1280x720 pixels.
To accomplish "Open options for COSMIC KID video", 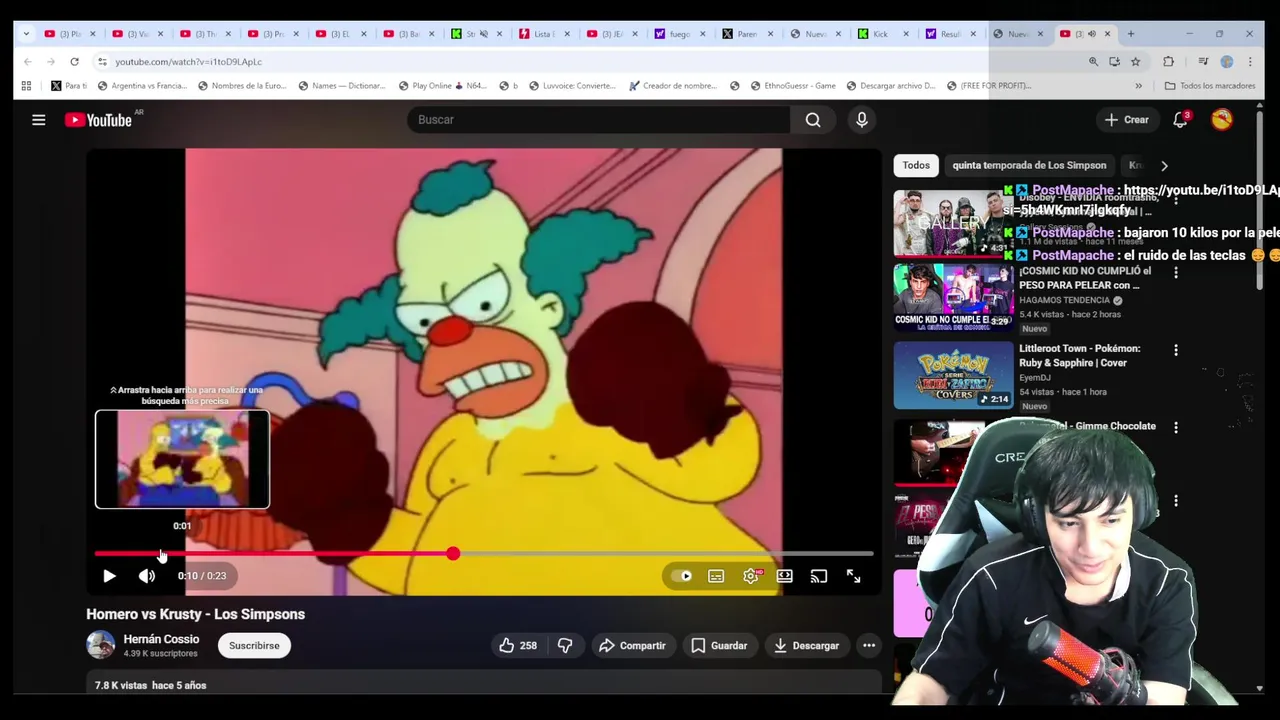I will (x=1176, y=272).
